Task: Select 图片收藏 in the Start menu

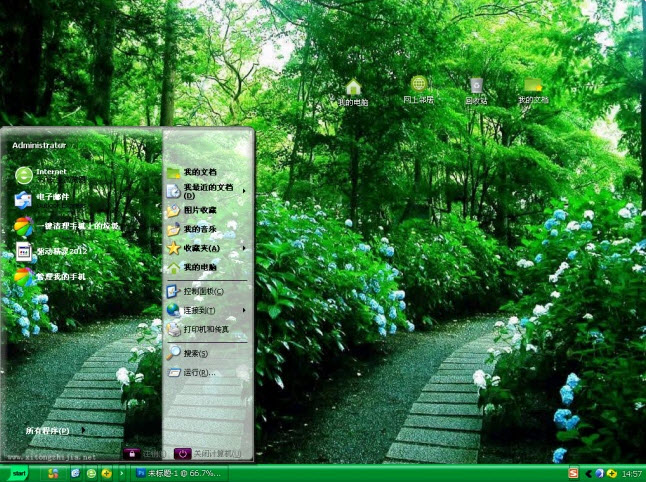Action: tap(198, 210)
